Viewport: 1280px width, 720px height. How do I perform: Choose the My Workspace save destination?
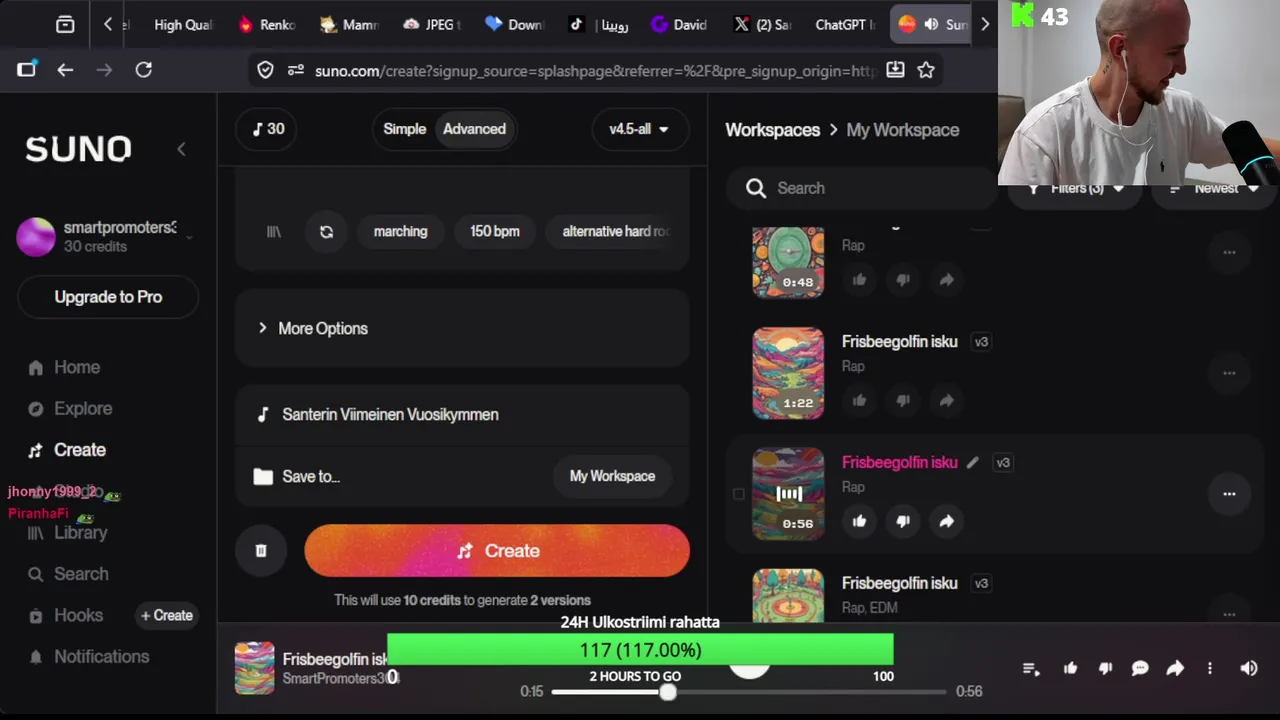(x=612, y=476)
